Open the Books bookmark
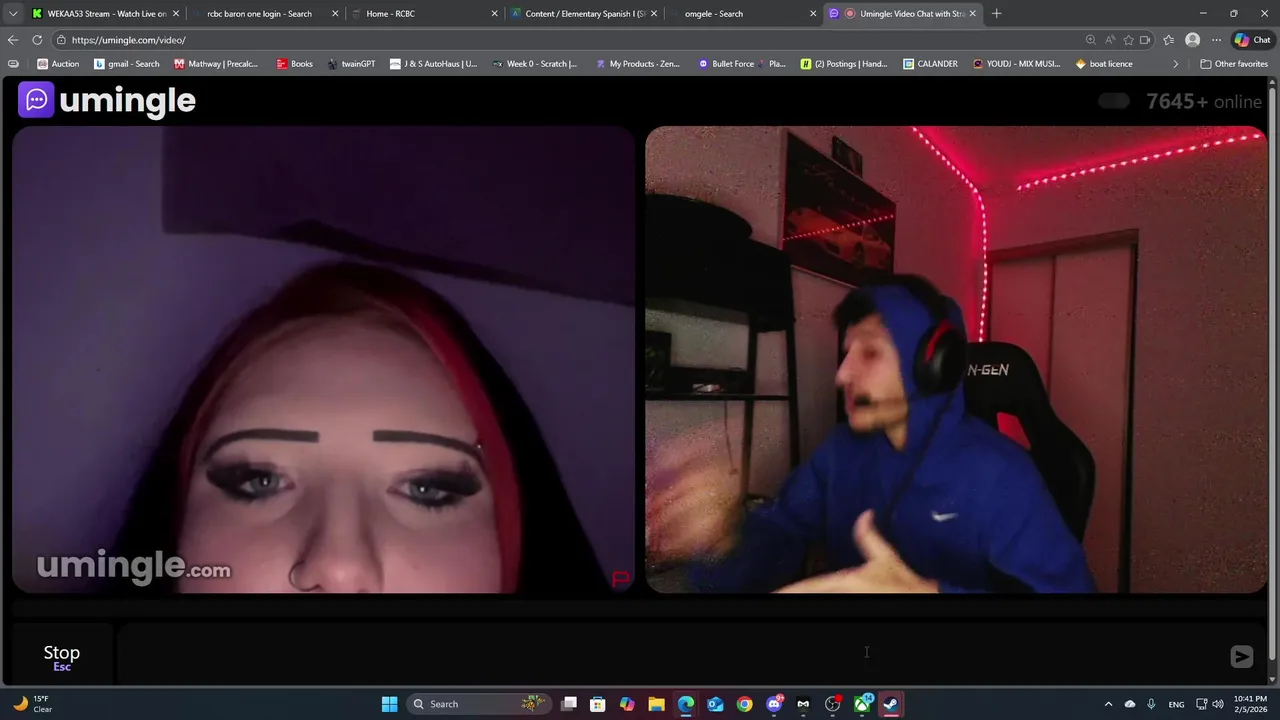1280x720 pixels. click(295, 64)
